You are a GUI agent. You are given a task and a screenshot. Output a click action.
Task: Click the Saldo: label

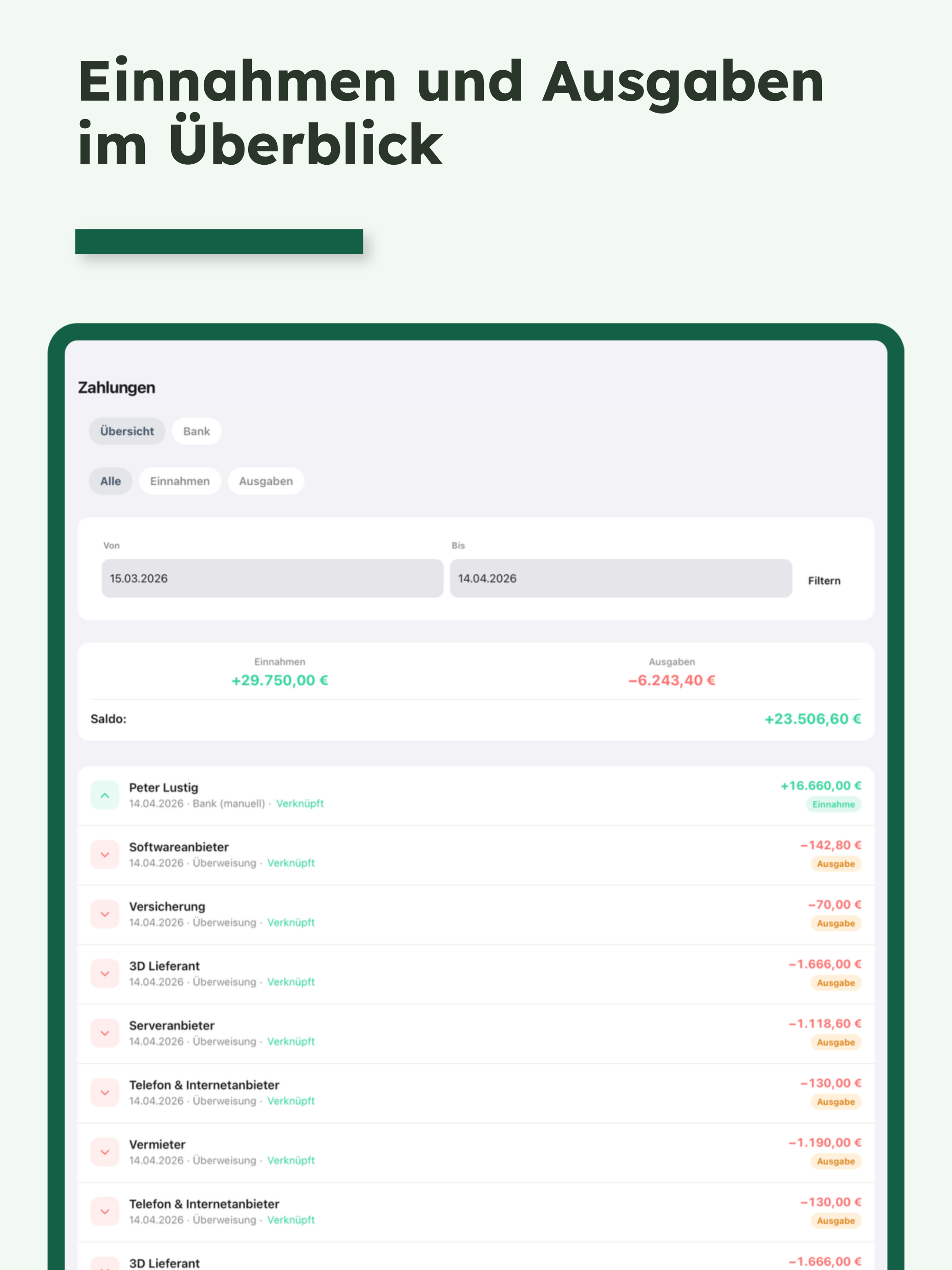pyautogui.click(x=108, y=719)
